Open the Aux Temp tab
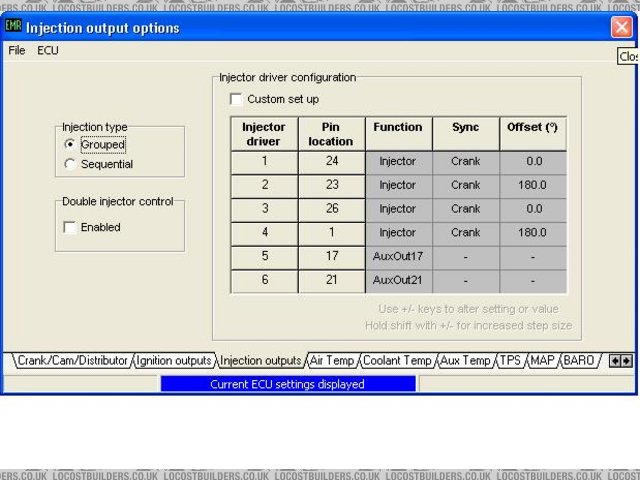Screen dimensions: 640x480 465,361
